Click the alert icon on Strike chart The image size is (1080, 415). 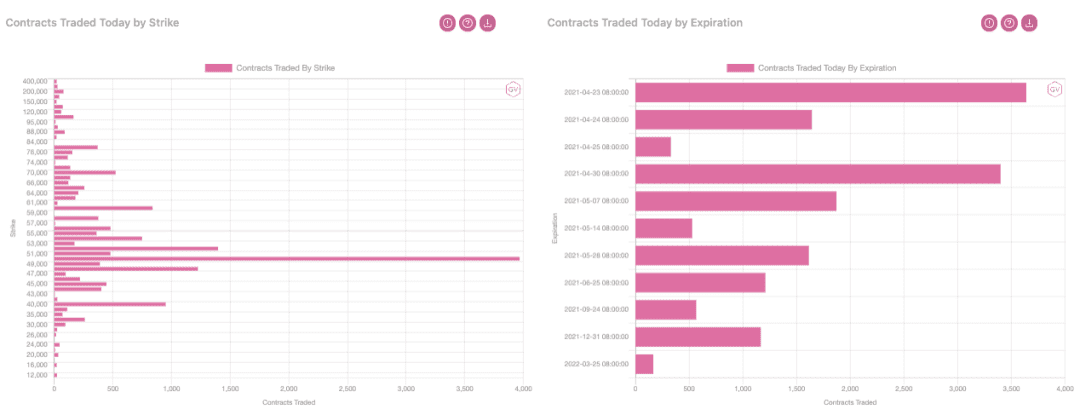448,23
